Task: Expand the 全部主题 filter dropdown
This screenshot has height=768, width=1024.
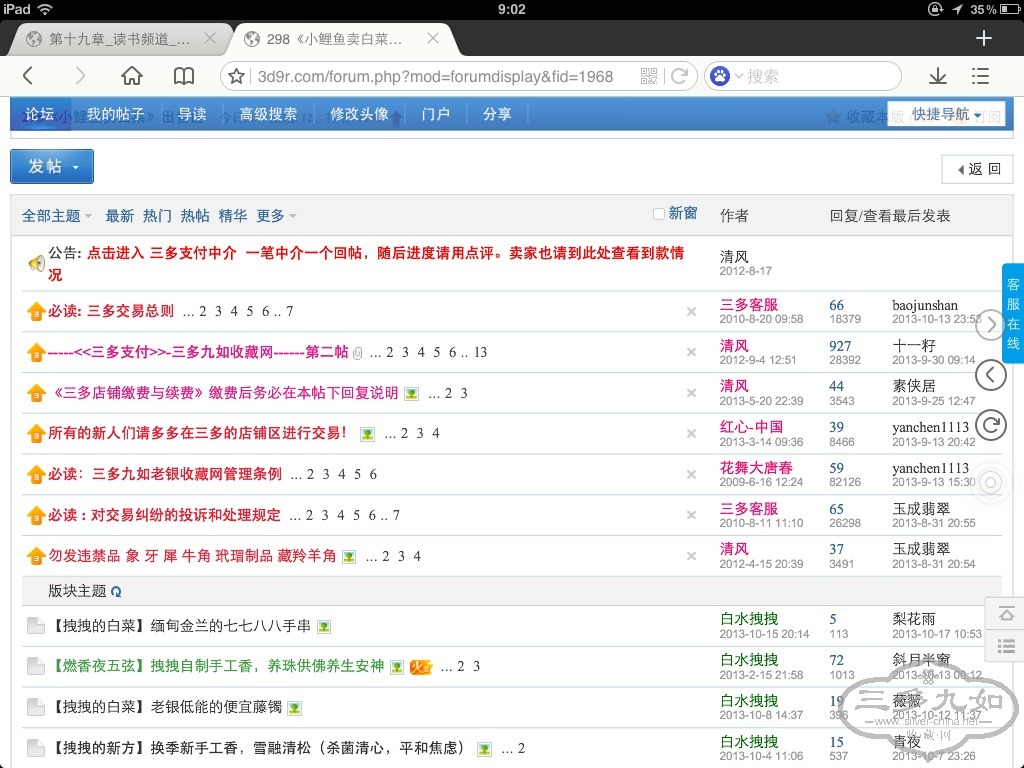Action: click(x=57, y=216)
